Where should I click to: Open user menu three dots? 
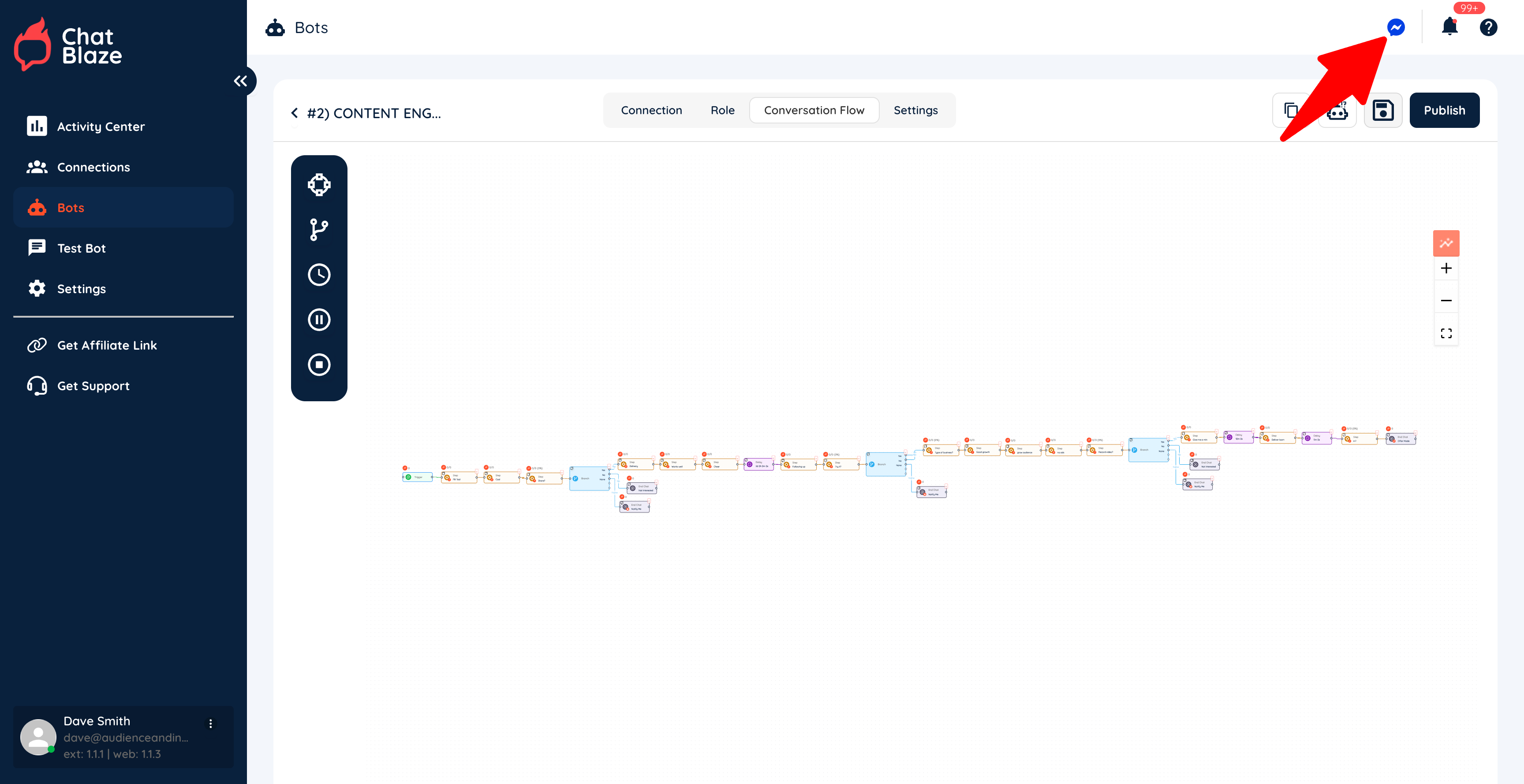pos(211,724)
